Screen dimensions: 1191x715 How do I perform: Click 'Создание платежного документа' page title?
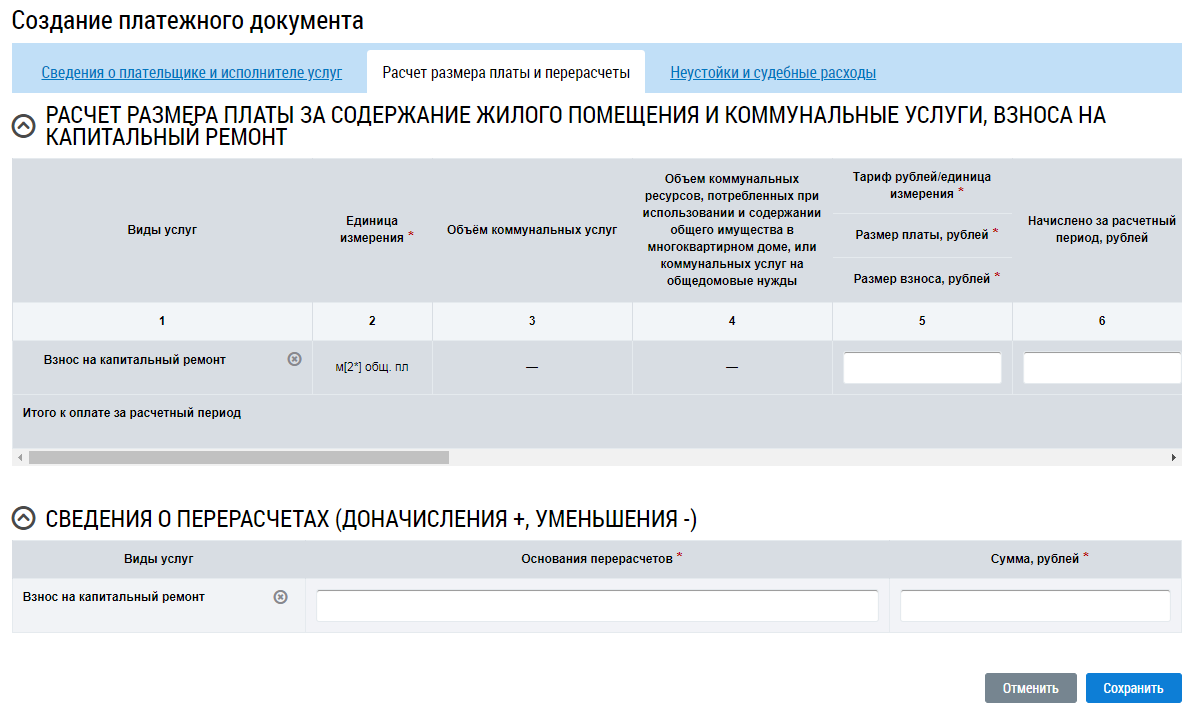tap(188, 21)
